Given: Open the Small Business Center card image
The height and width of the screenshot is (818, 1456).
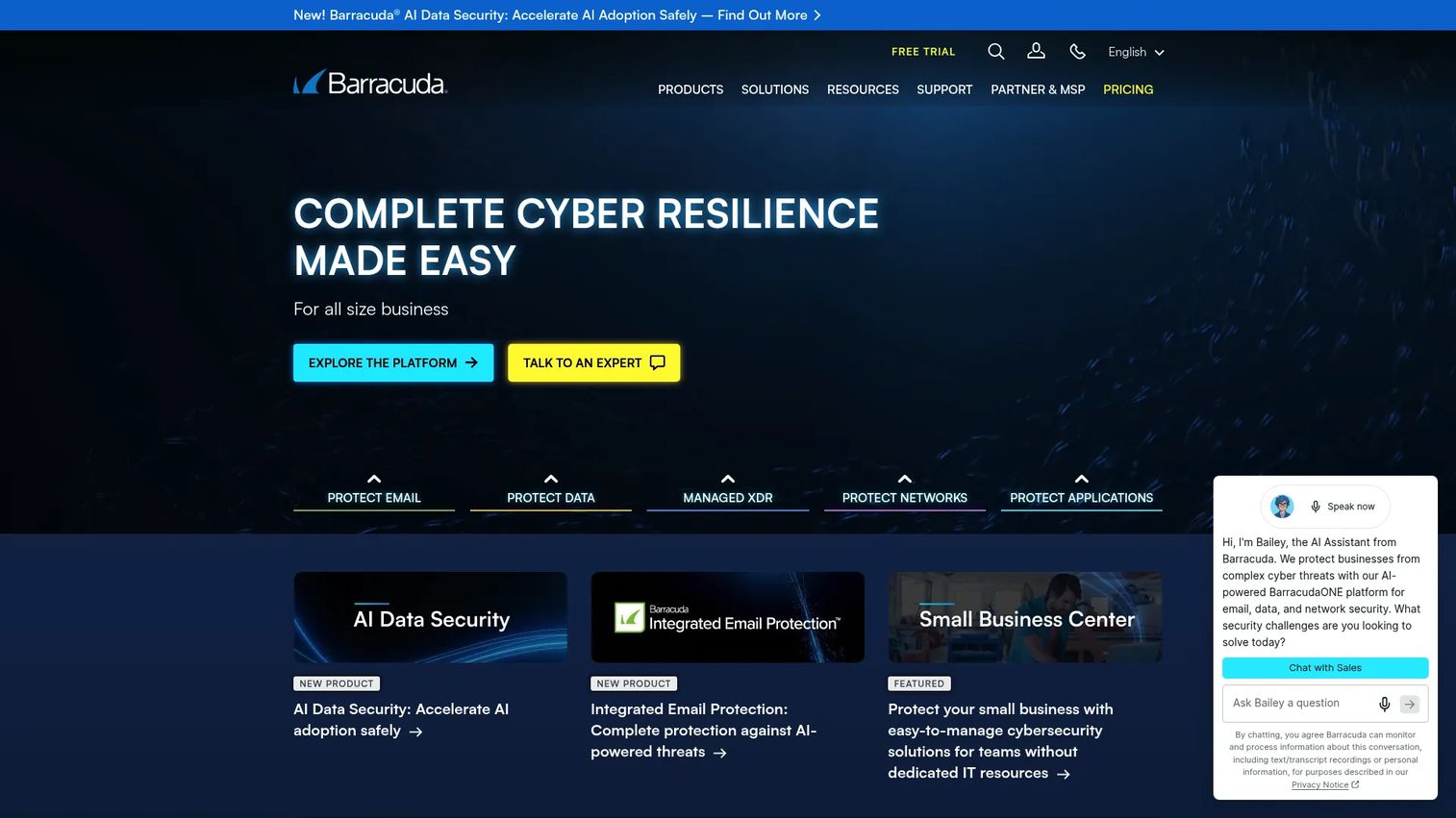Looking at the screenshot, I should 1025,617.
